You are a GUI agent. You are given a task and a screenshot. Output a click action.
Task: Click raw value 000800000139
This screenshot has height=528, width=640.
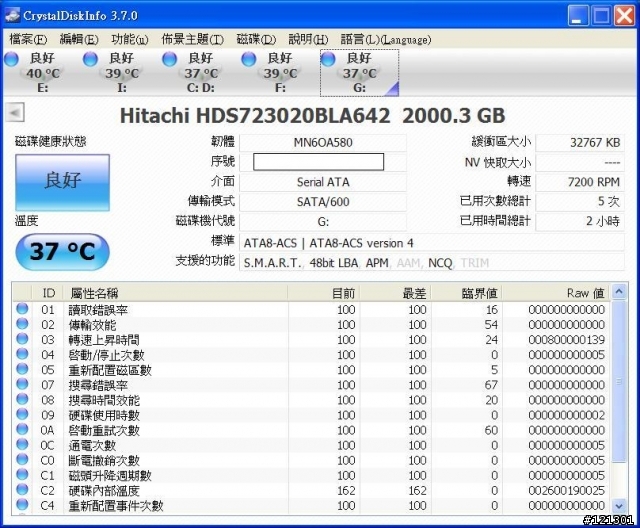click(x=567, y=340)
